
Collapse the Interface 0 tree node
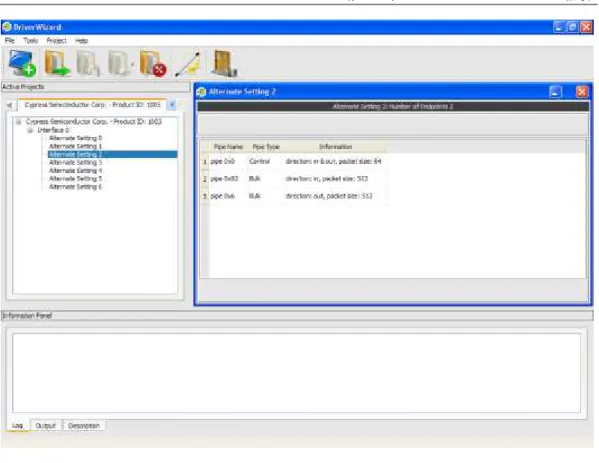(x=30, y=130)
